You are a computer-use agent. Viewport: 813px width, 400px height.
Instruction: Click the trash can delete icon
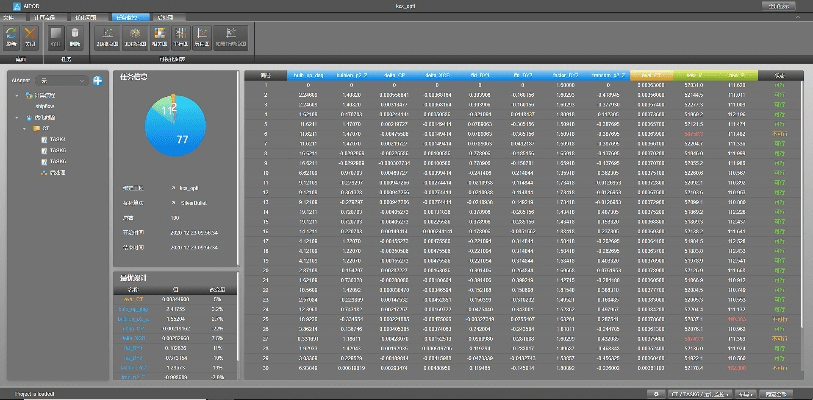(x=74, y=36)
